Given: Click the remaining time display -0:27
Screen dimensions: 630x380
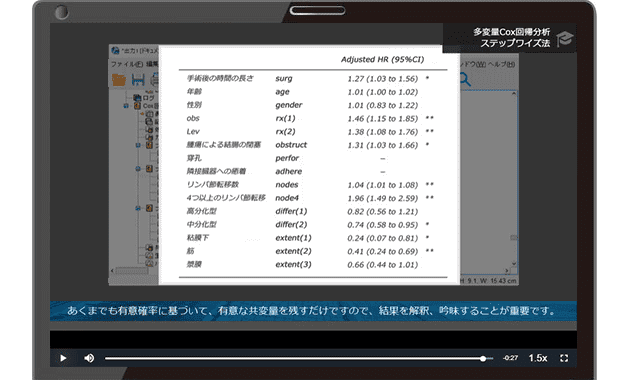Looking at the screenshot, I should coord(510,358).
